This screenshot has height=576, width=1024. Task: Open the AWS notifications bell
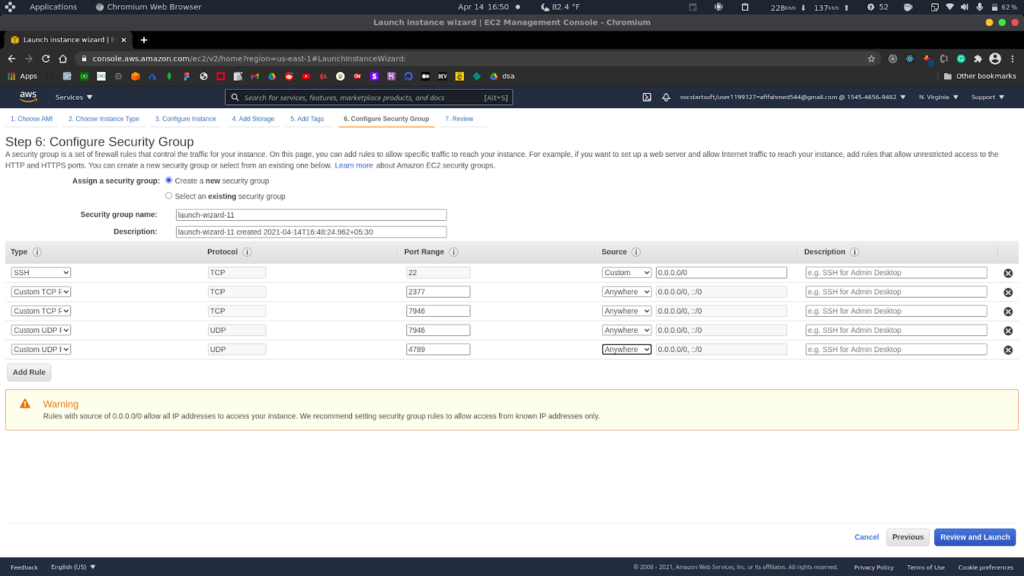666,97
